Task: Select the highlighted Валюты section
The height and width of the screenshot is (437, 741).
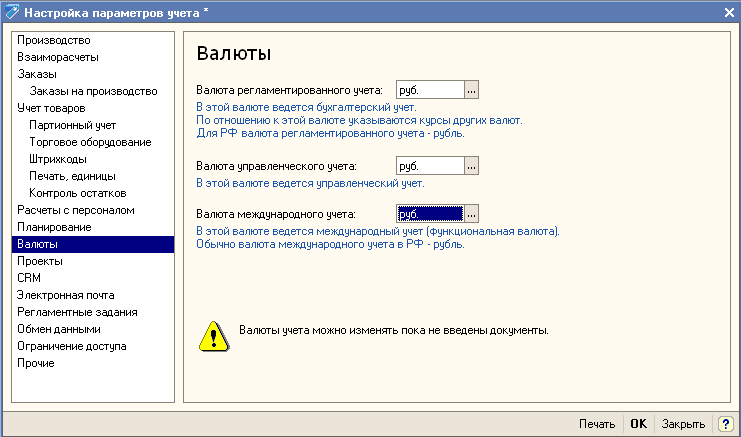Action: point(93,244)
